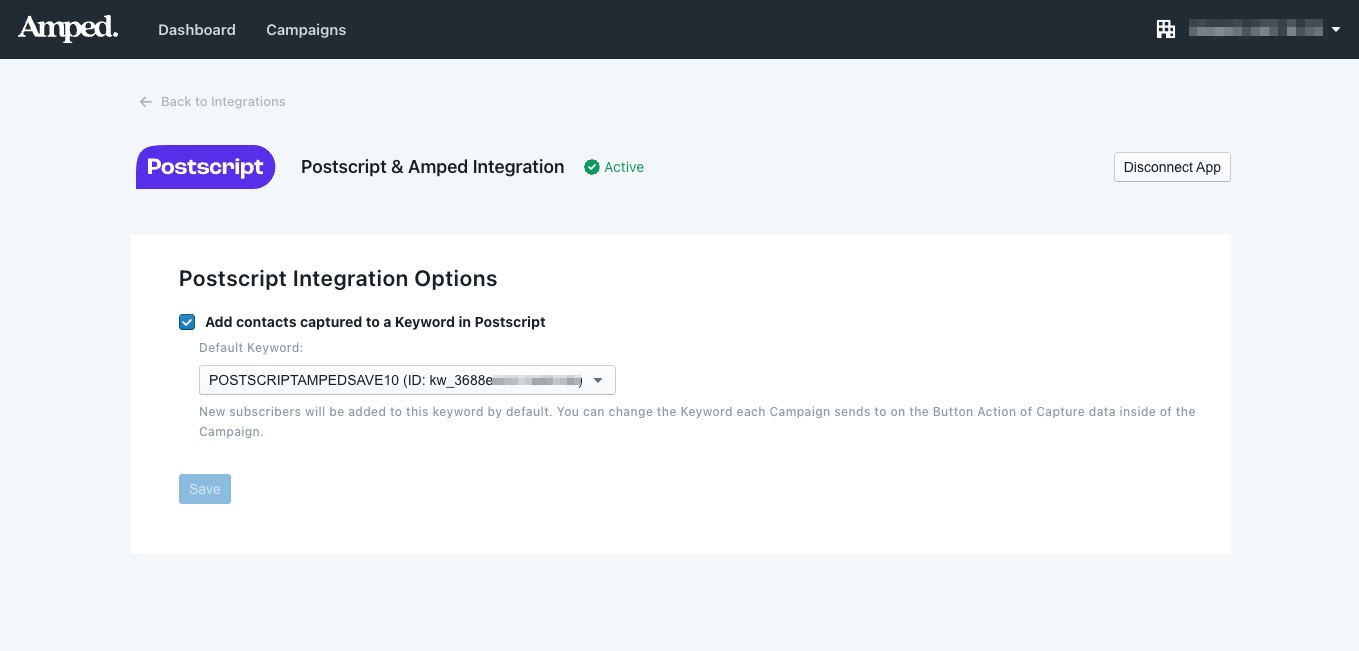1359x651 pixels.
Task: Click the Postscript logo badge
Action: pos(205,167)
